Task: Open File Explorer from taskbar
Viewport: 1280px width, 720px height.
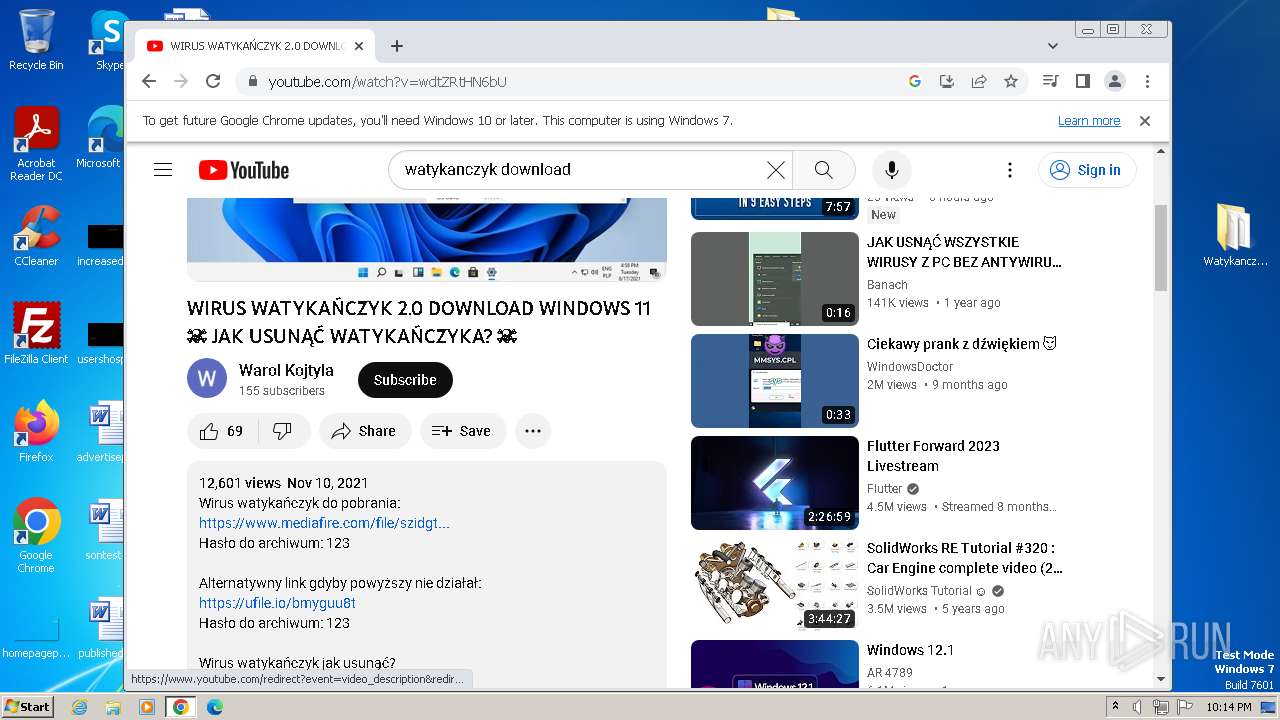Action: (113, 707)
